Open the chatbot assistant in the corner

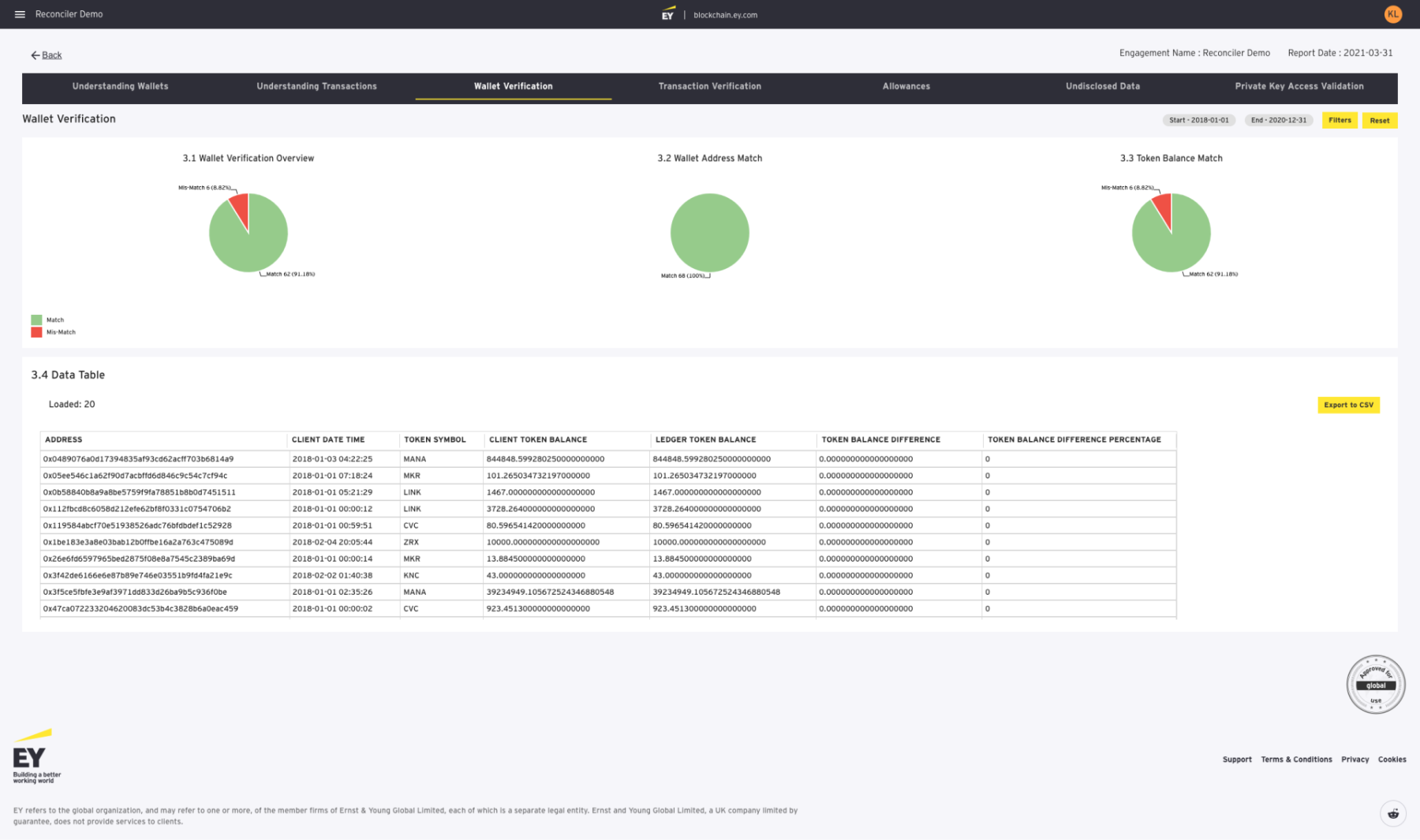[1393, 813]
